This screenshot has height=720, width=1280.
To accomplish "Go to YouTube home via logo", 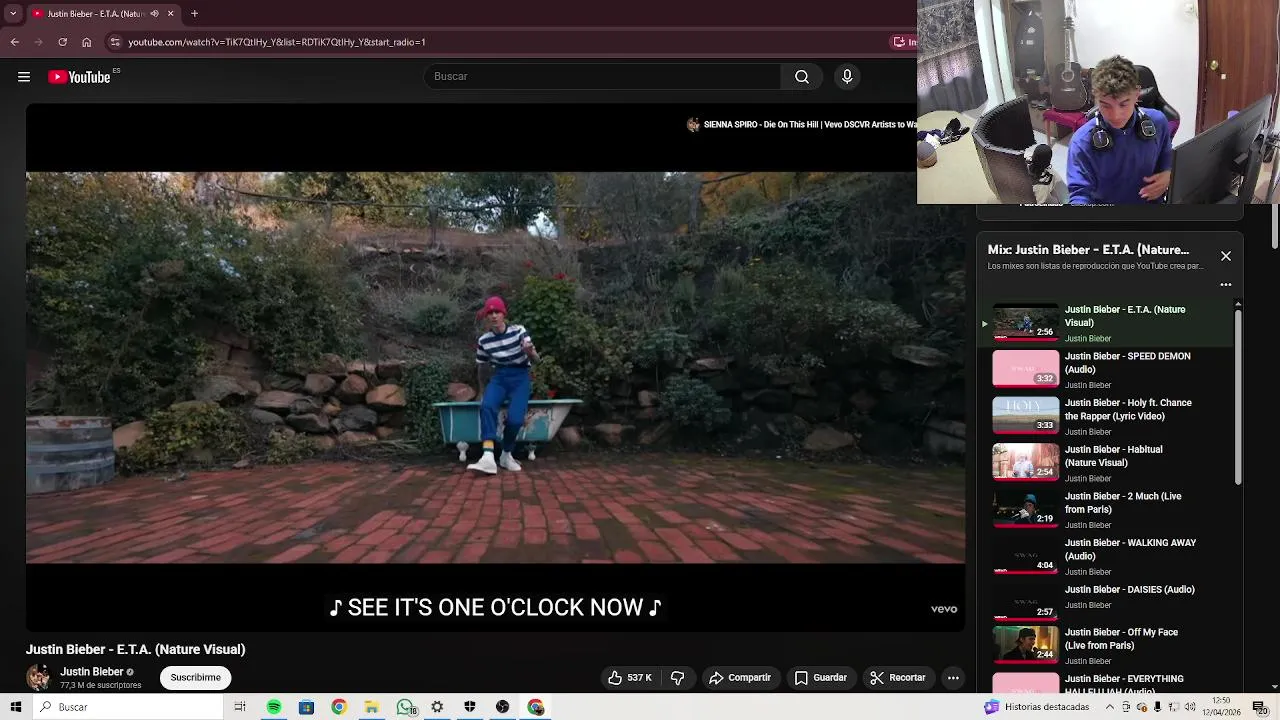I will coord(79,77).
